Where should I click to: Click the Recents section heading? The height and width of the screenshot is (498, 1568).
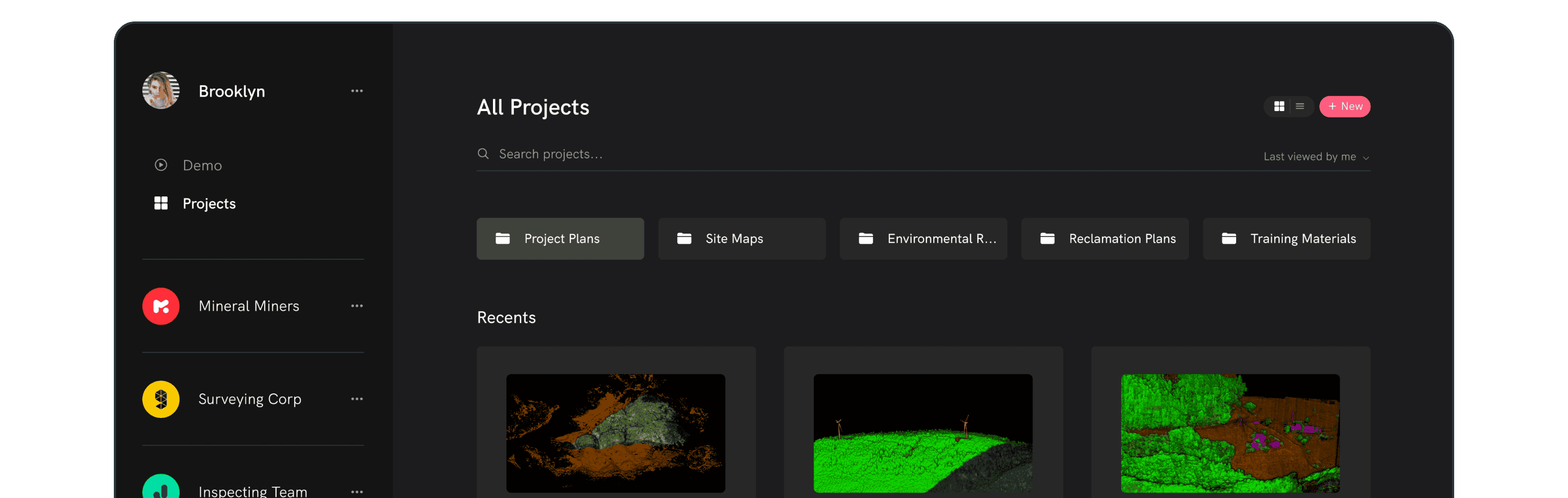[x=506, y=317]
